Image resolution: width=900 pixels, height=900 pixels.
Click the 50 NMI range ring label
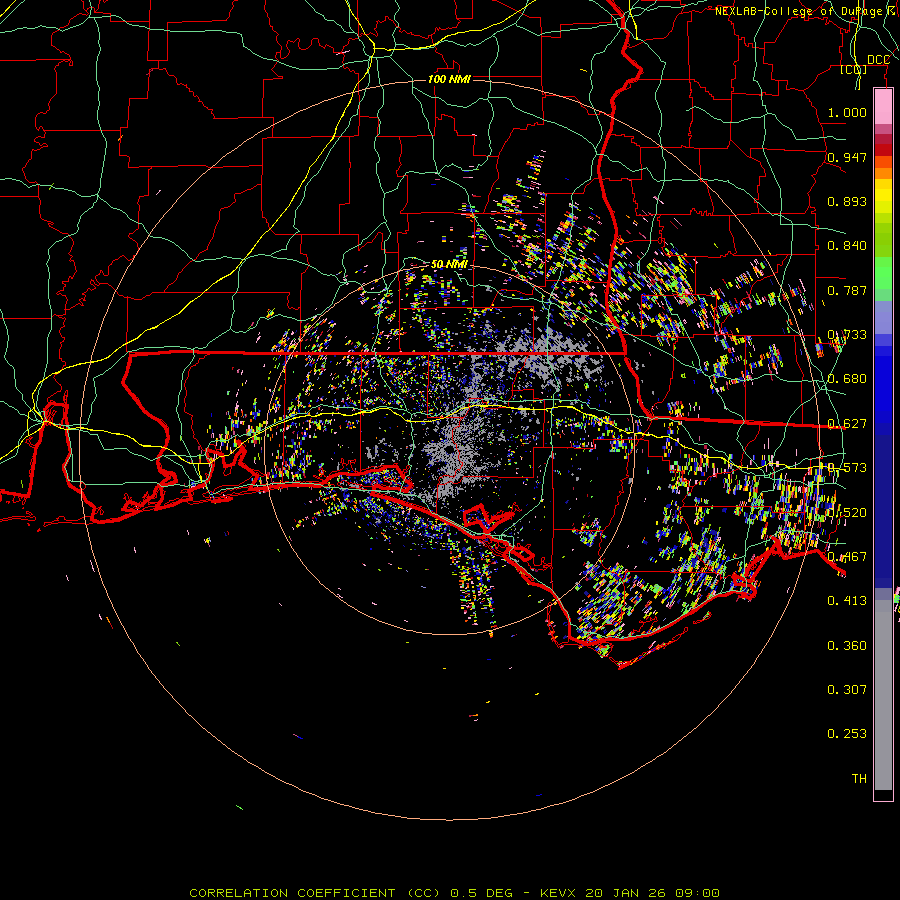pos(449,264)
